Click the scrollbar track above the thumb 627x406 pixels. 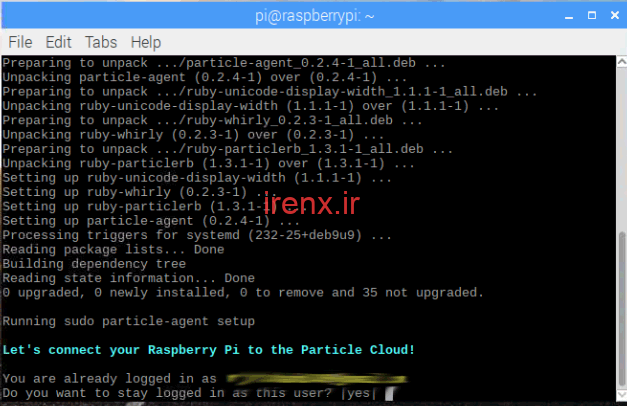point(620,150)
